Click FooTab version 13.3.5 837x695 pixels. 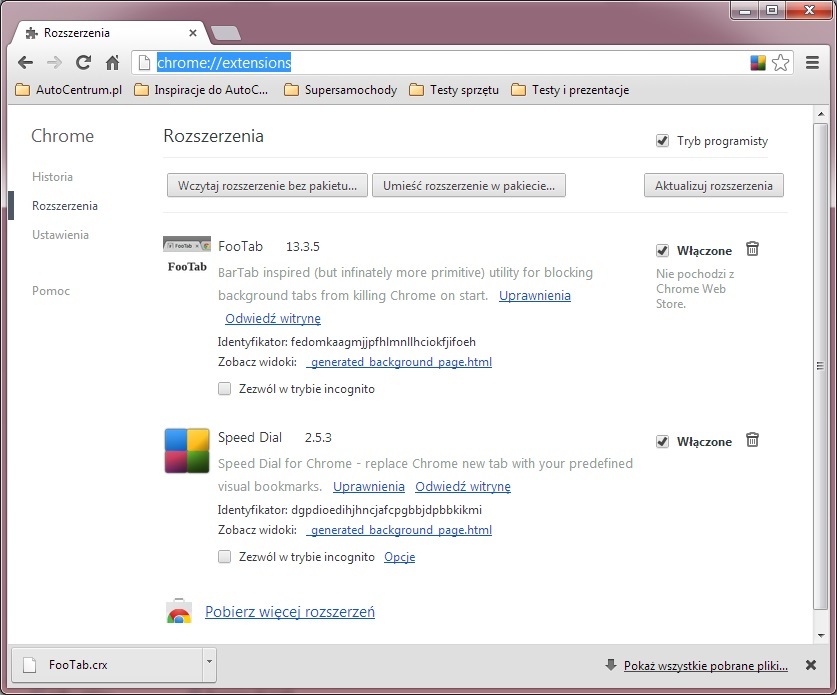(303, 247)
